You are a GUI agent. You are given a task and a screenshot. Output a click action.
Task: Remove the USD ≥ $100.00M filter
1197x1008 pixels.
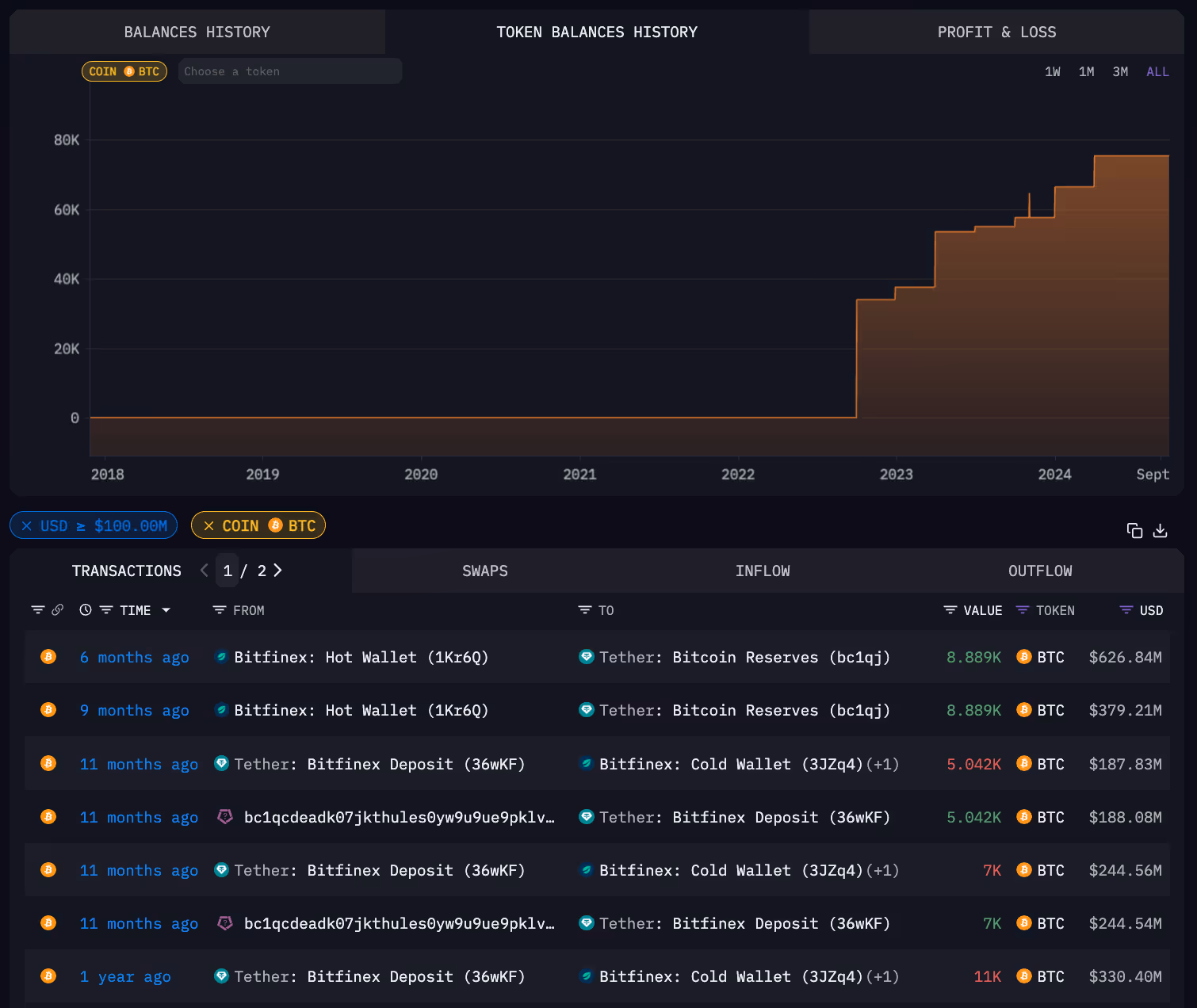click(26, 525)
